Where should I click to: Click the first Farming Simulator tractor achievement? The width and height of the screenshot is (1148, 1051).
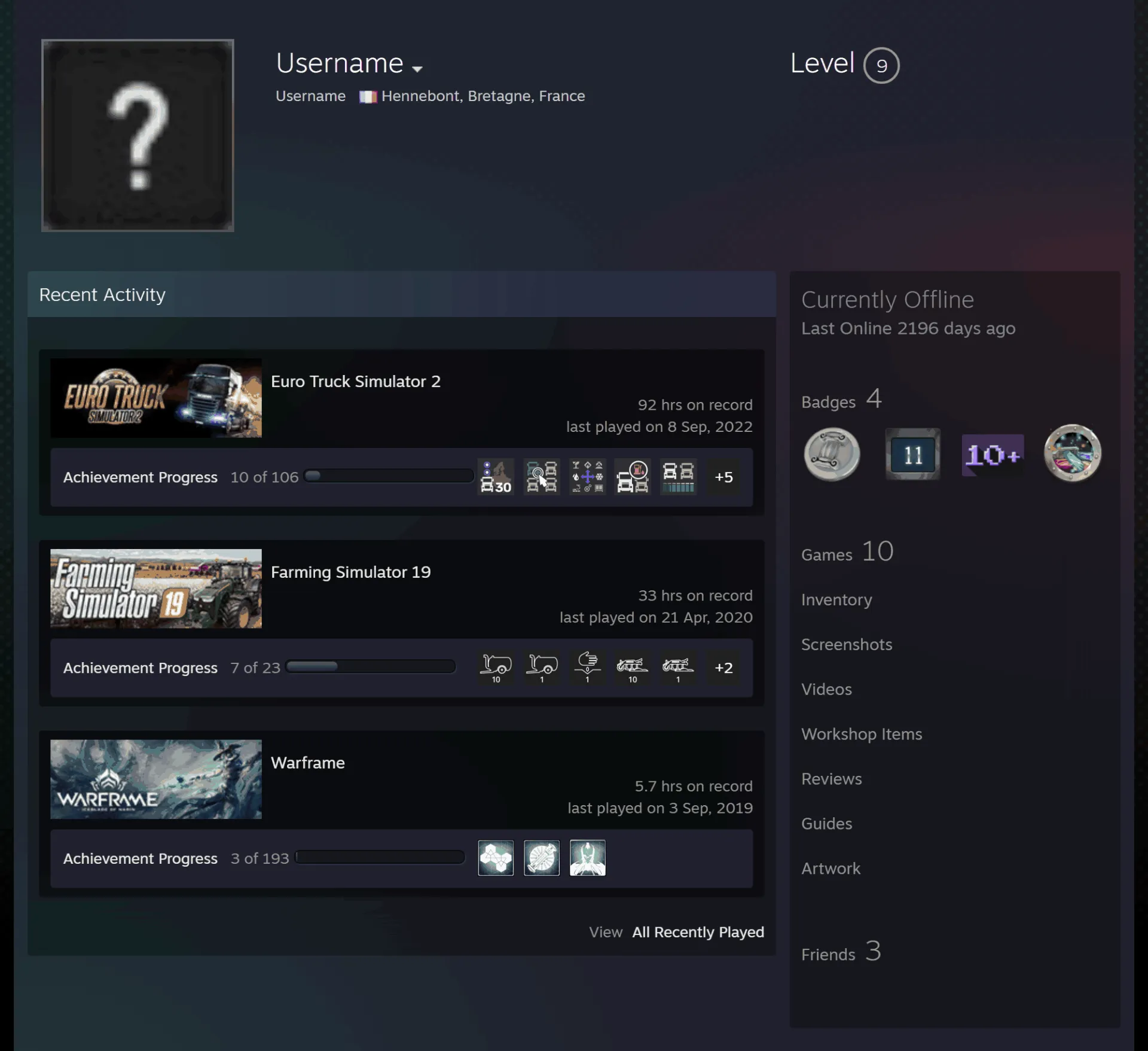pos(496,668)
